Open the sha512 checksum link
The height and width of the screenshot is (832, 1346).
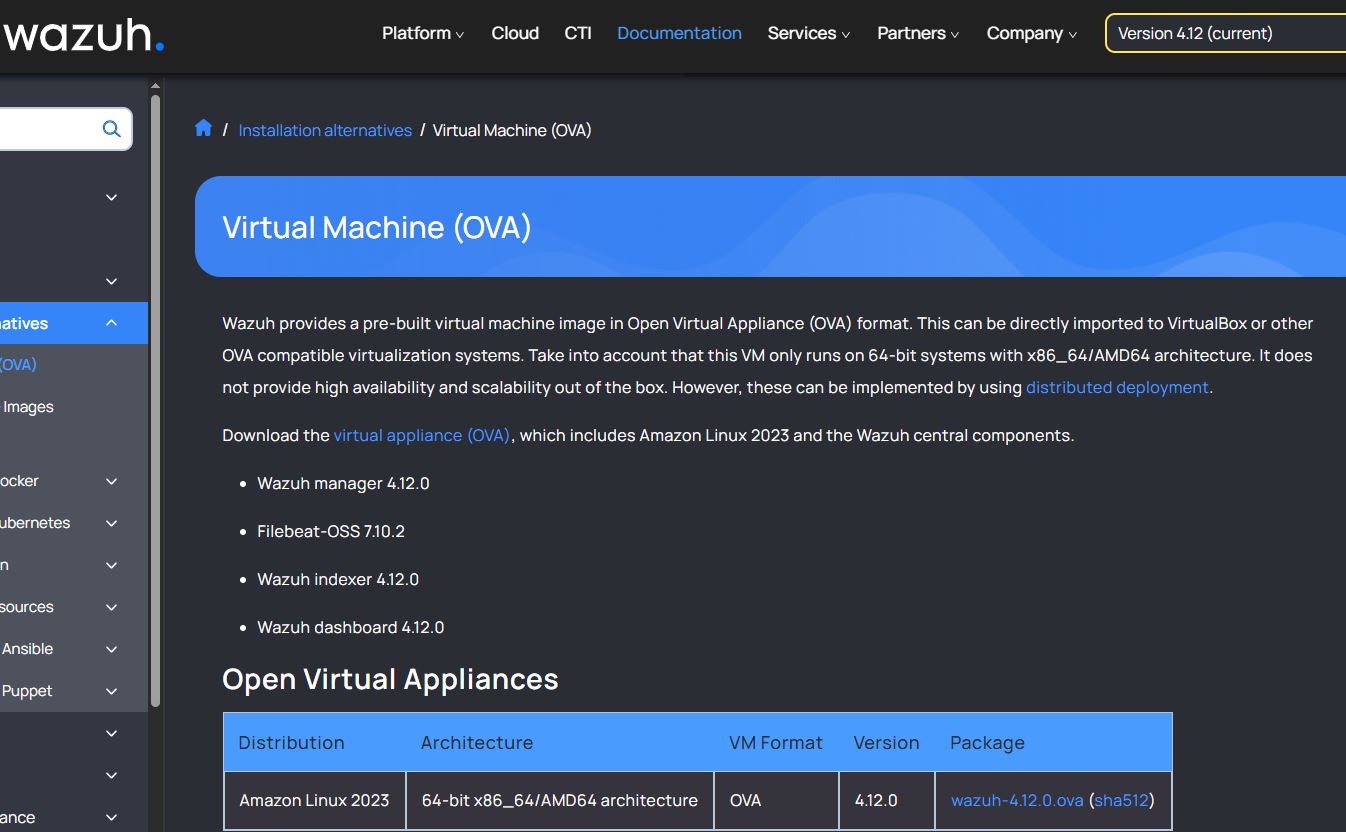[x=1122, y=800]
